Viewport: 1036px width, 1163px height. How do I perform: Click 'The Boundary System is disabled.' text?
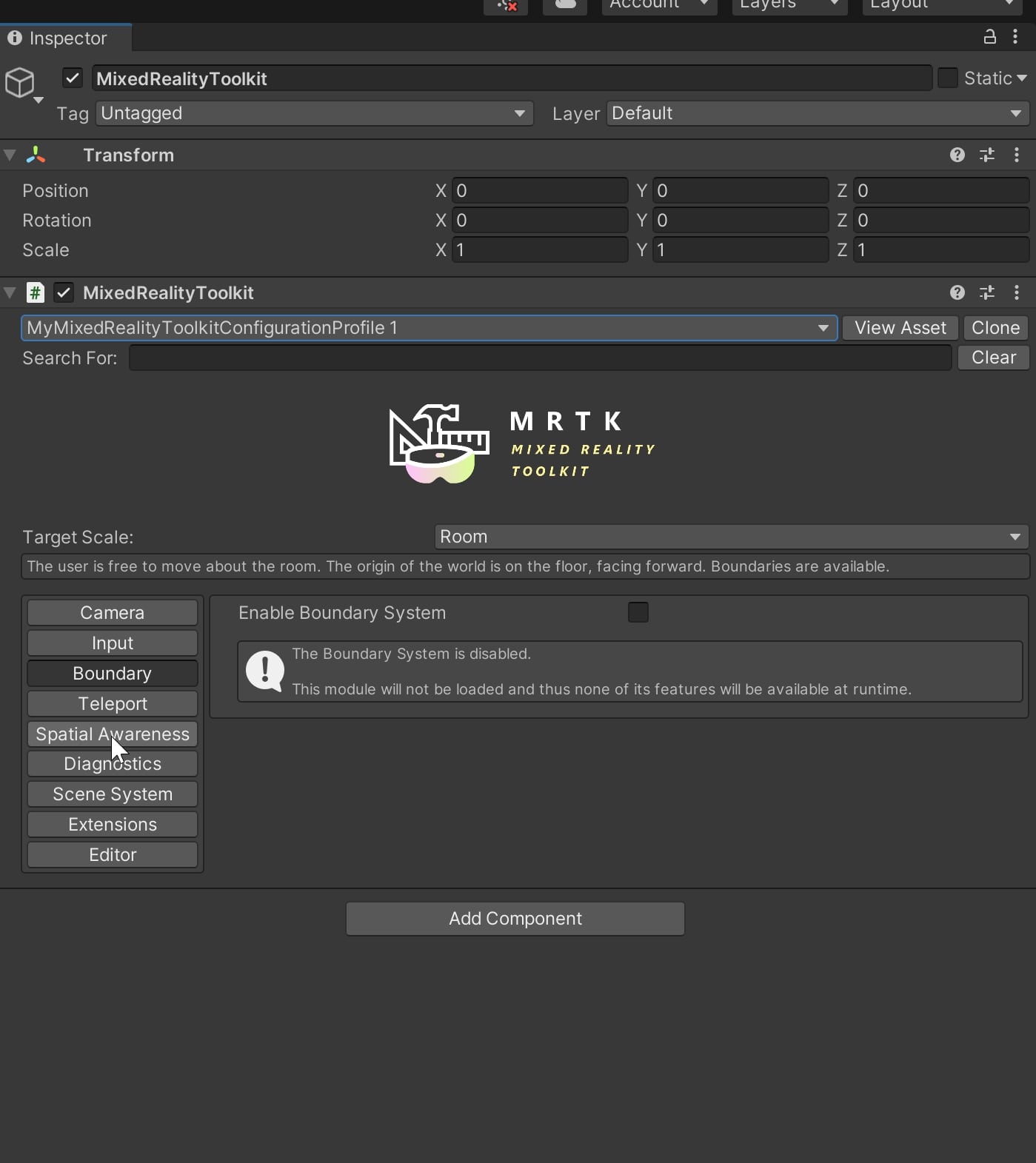(x=412, y=654)
